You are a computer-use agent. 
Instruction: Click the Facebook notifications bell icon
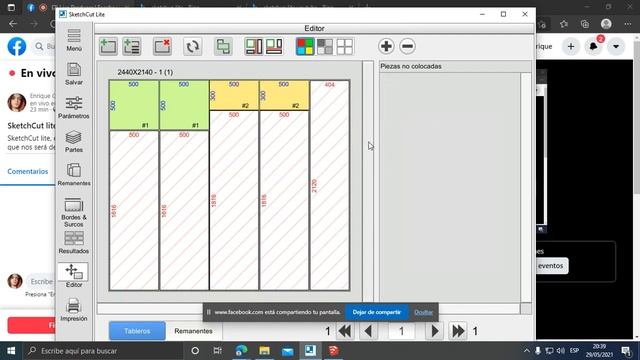pos(593,47)
